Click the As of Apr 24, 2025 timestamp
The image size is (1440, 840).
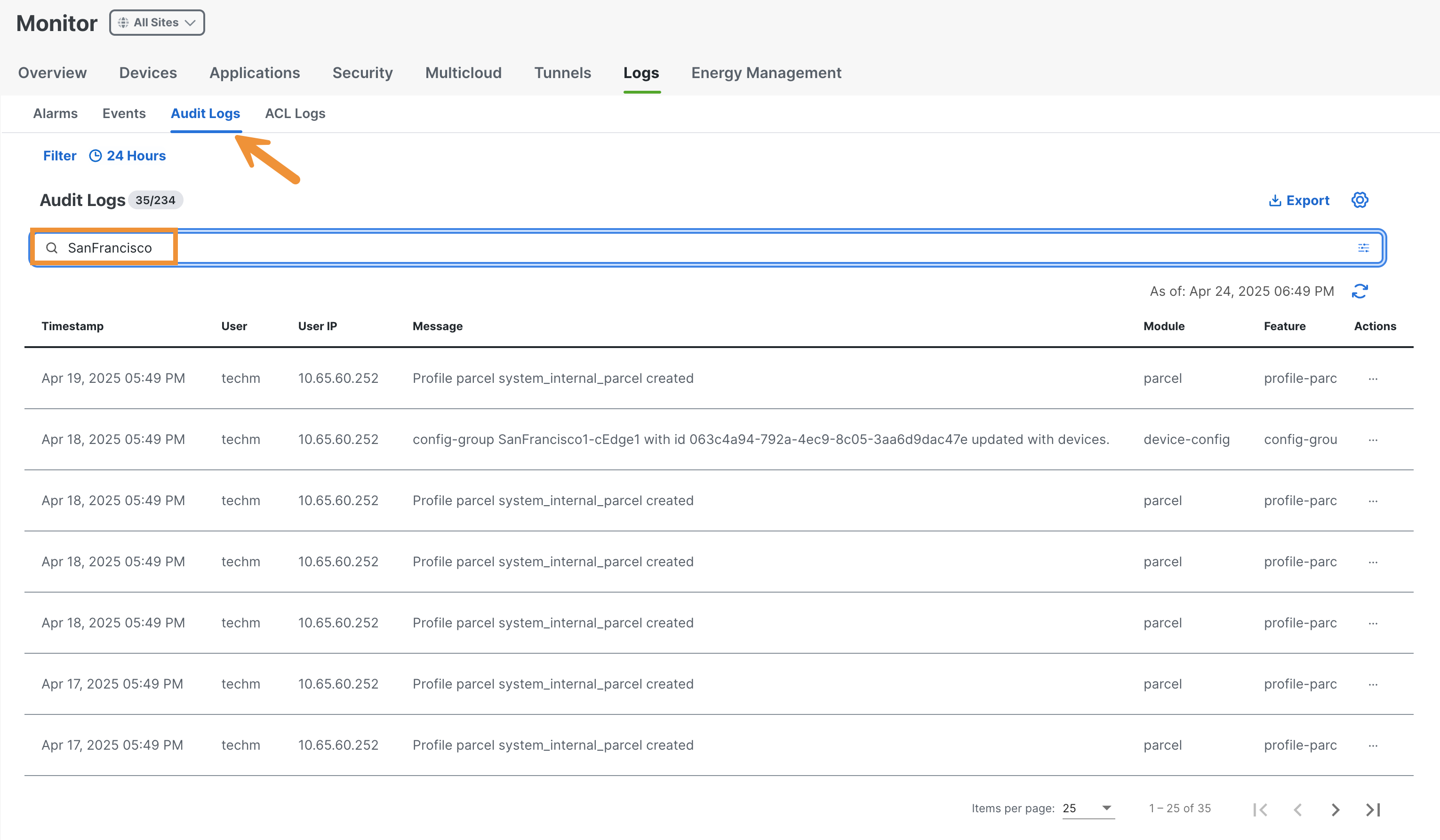pos(1242,291)
